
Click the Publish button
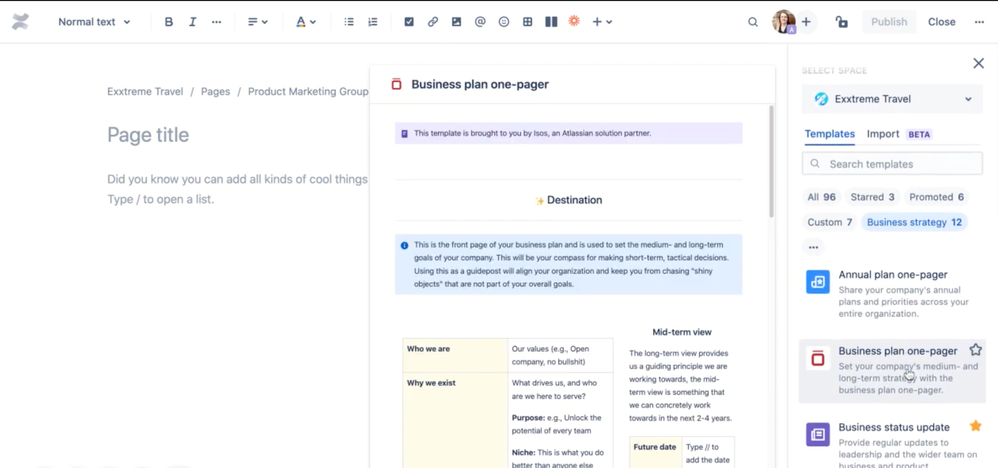[x=889, y=22]
